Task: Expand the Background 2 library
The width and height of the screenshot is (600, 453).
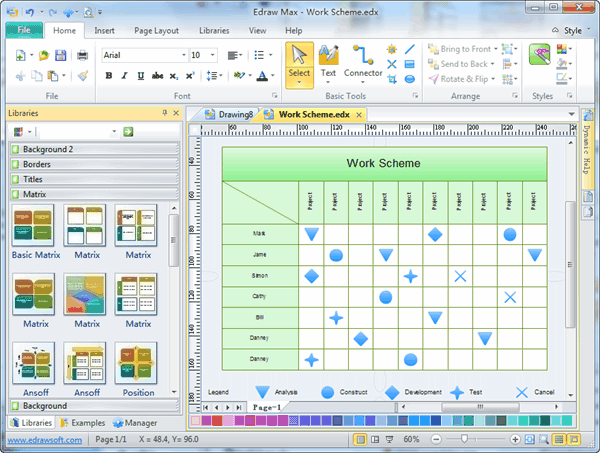Action: [94, 149]
